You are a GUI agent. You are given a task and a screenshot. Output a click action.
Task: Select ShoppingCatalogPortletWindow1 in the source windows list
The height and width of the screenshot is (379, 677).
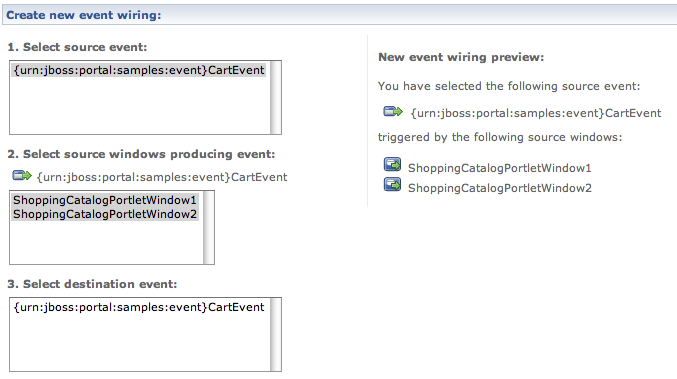[105, 200]
